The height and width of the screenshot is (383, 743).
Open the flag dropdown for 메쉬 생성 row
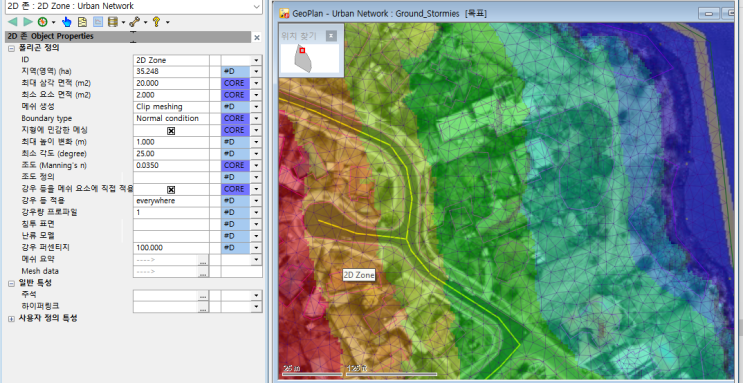click(256, 107)
